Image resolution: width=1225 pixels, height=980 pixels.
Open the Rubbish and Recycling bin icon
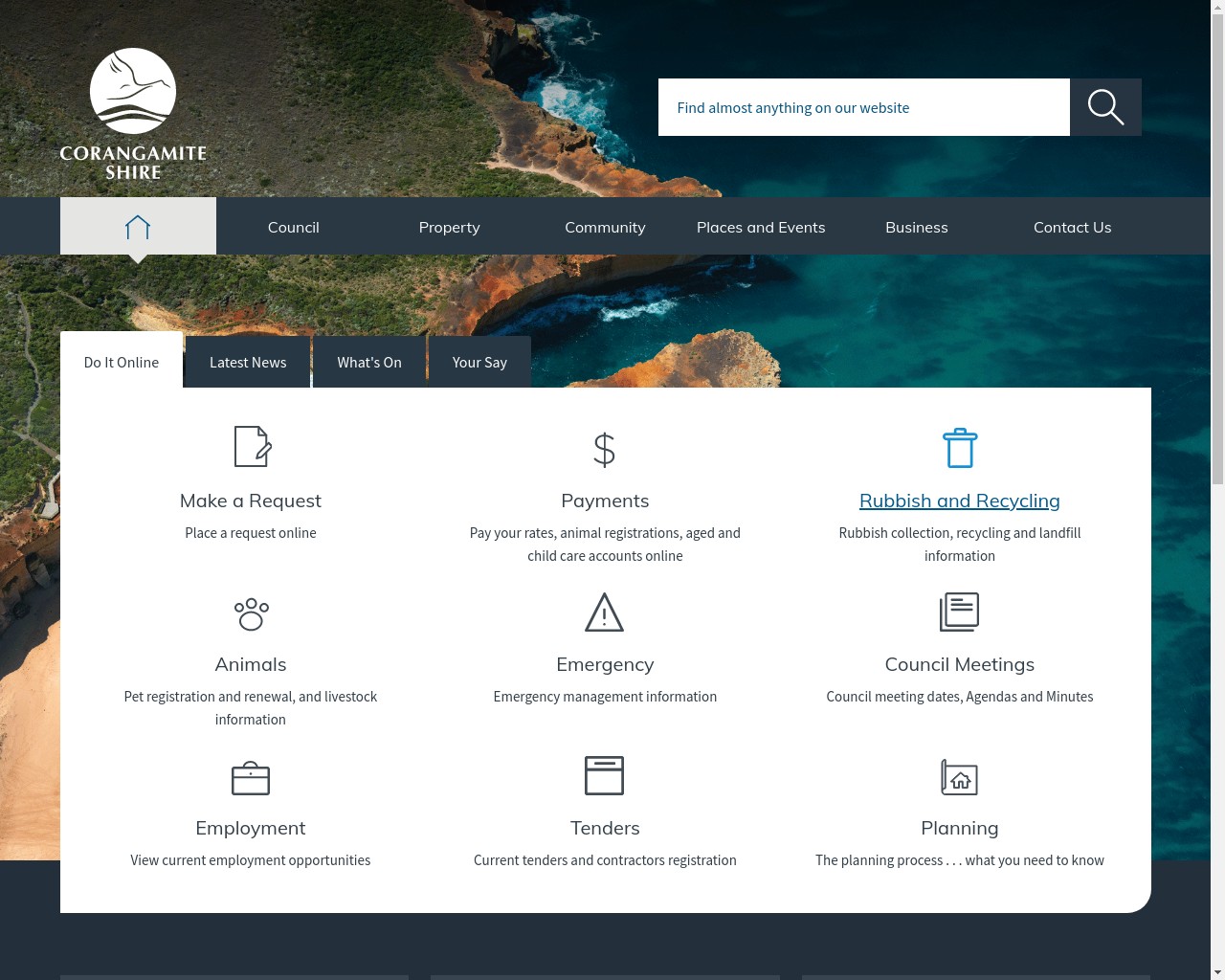click(x=960, y=447)
